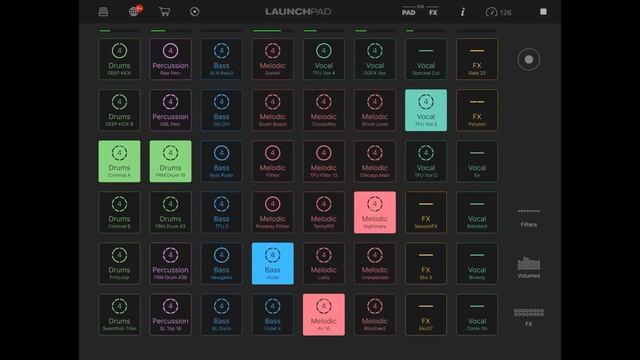Screen dimensions: 640x360
Task: Stop playback with the square stop button
Action: [543, 12]
